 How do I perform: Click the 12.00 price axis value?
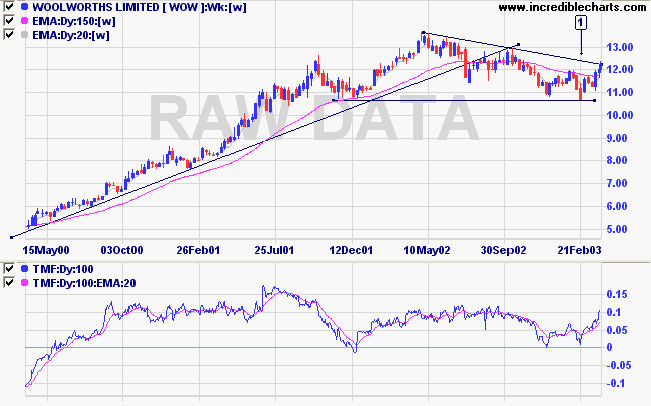(x=620, y=69)
